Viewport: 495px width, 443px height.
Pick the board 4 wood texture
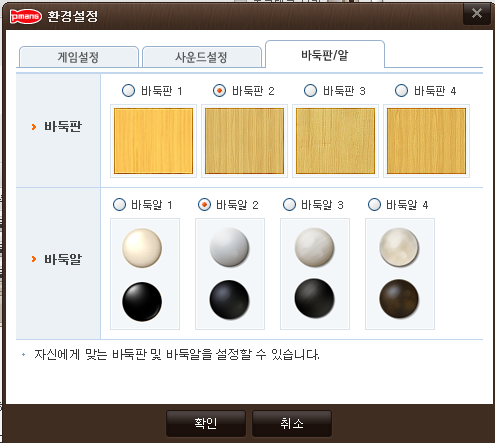pyautogui.click(x=426, y=141)
